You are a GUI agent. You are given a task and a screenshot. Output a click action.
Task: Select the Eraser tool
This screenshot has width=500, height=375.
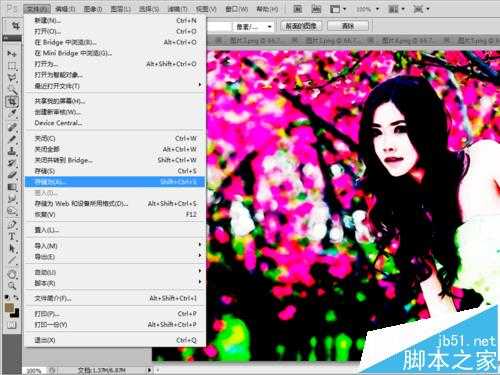click(12, 175)
